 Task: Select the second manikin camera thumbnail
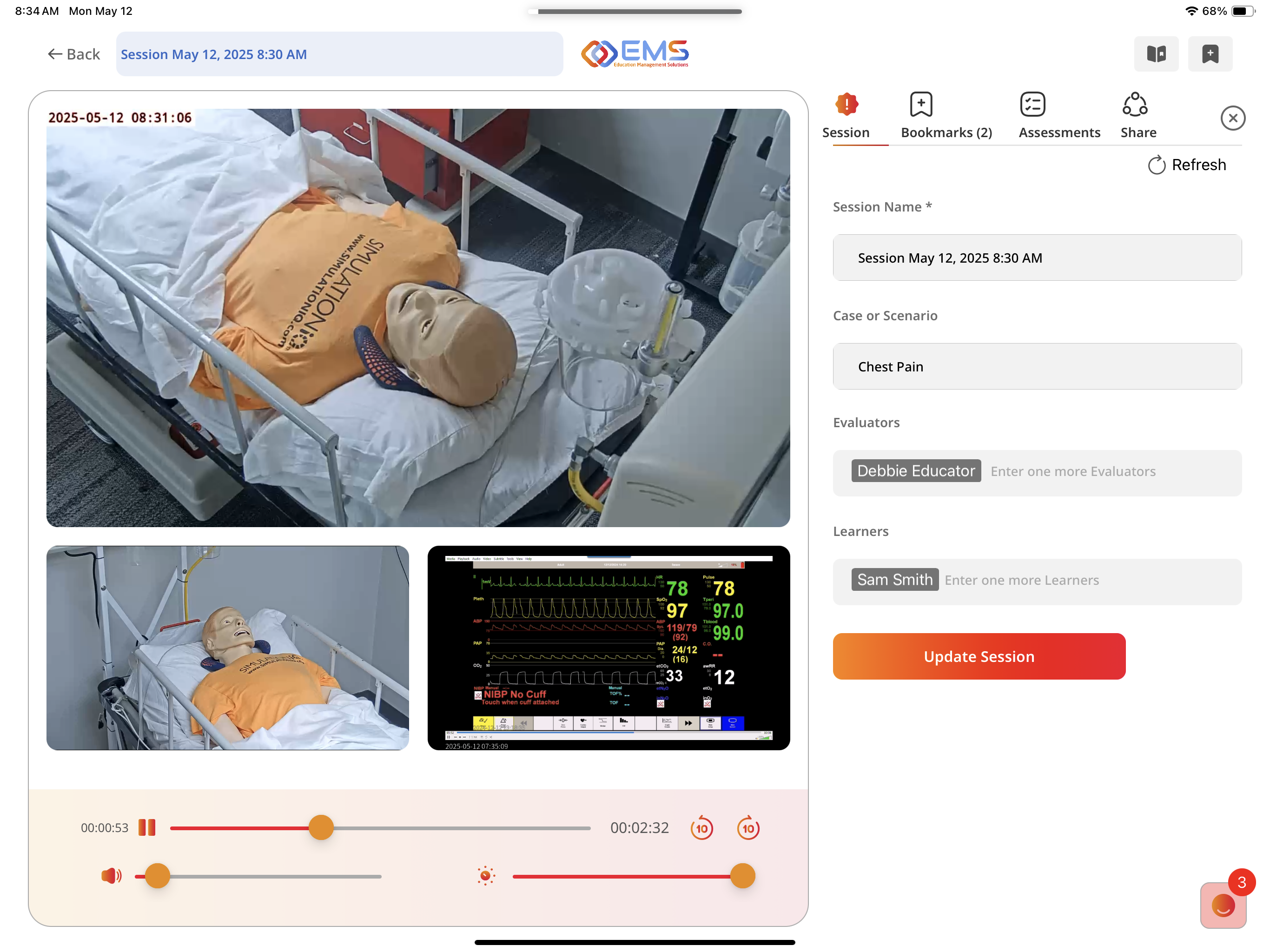point(227,648)
